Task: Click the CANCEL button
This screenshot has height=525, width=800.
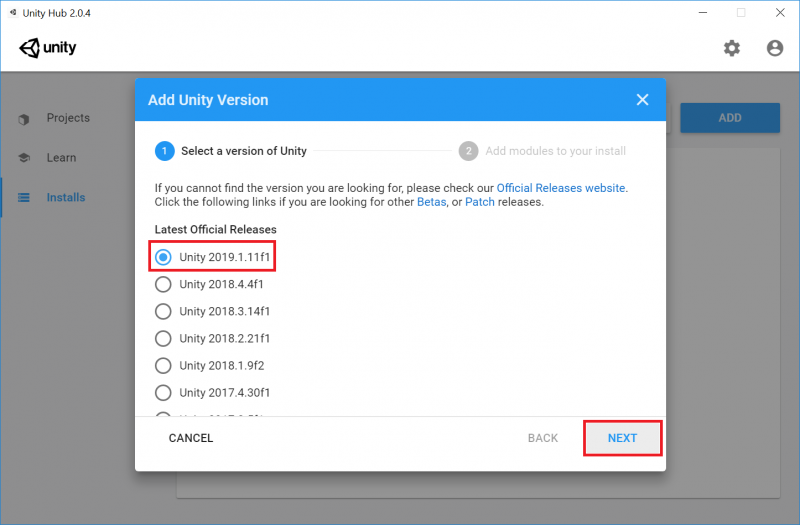Action: [x=191, y=438]
